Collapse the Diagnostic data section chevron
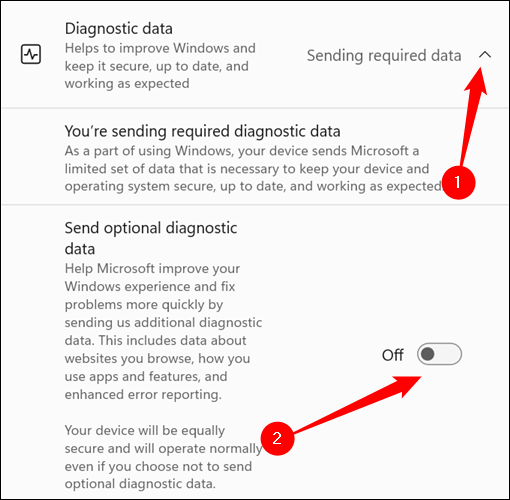Screen dimensions: 510x500 pyautogui.click(x=485, y=55)
